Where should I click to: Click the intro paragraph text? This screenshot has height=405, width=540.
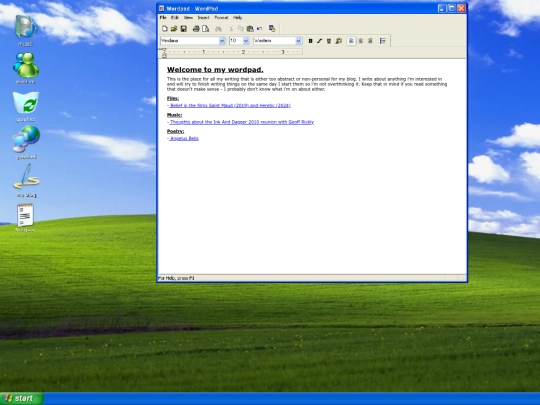307,84
